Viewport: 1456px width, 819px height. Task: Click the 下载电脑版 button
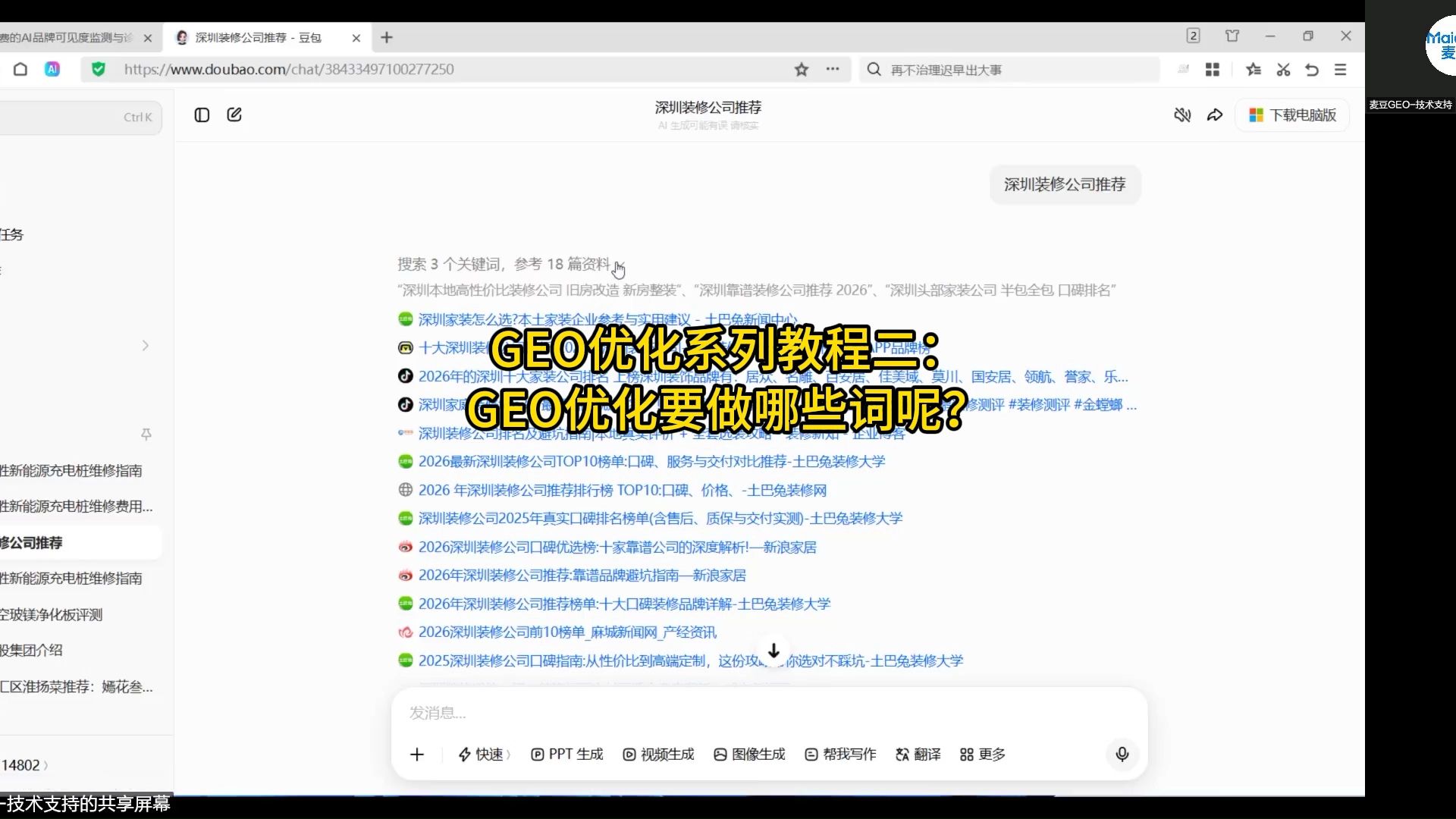1292,115
